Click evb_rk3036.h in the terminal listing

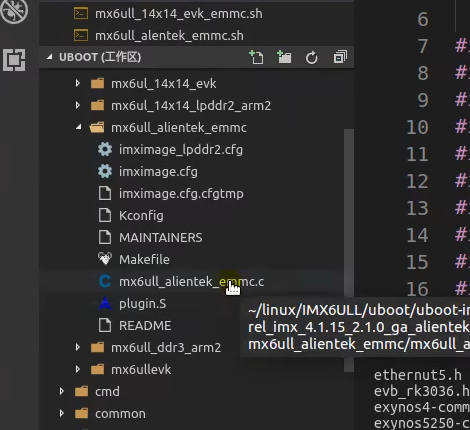point(422,391)
